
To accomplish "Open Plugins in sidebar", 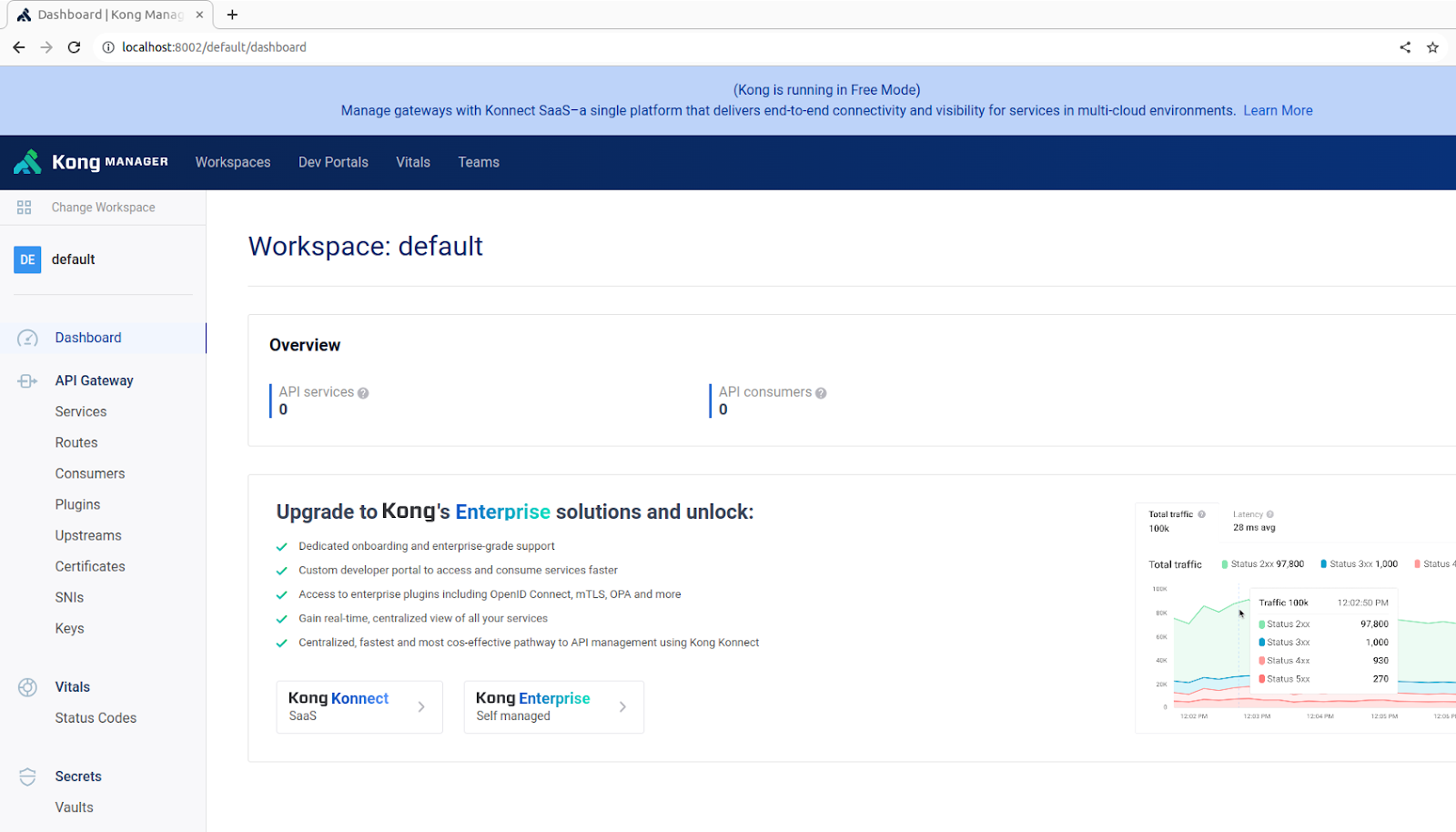I will tap(77, 504).
